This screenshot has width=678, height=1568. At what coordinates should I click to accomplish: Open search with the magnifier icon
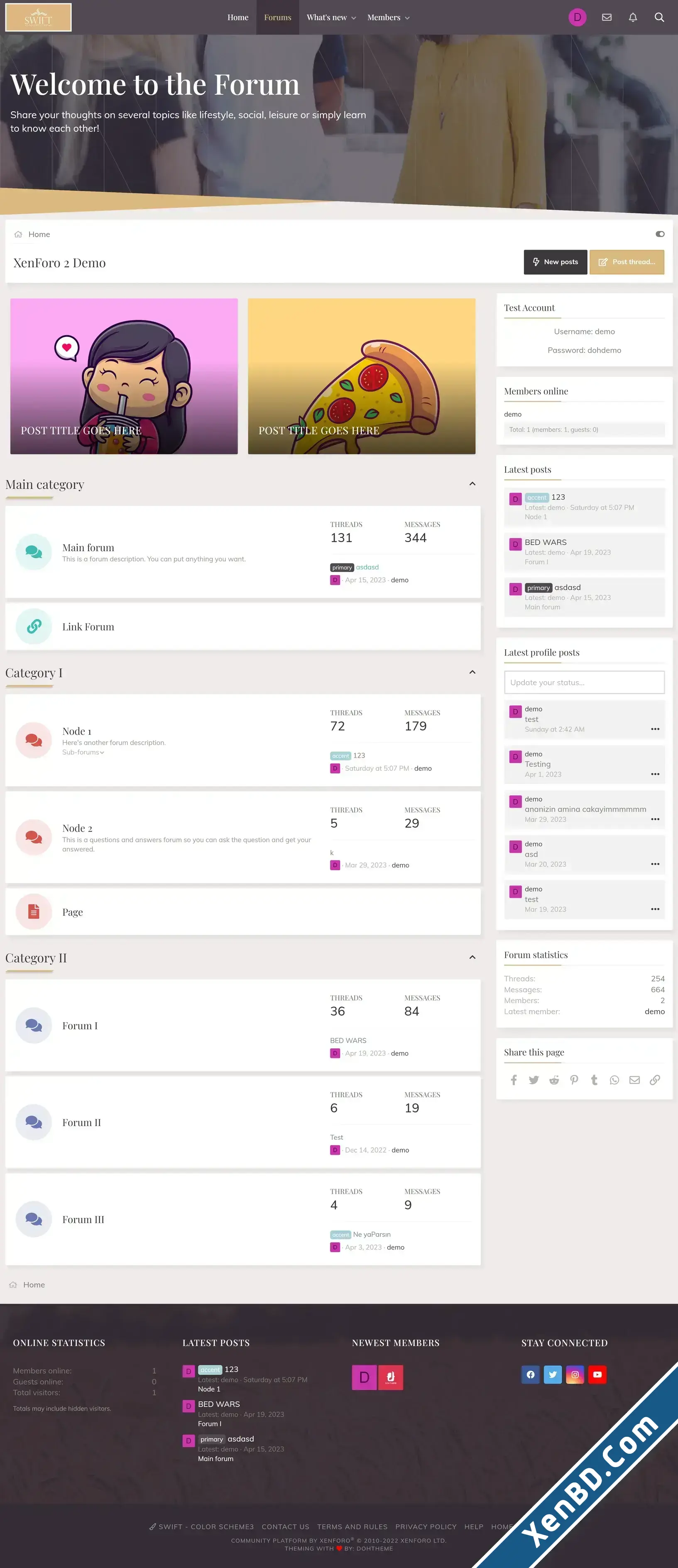[658, 17]
